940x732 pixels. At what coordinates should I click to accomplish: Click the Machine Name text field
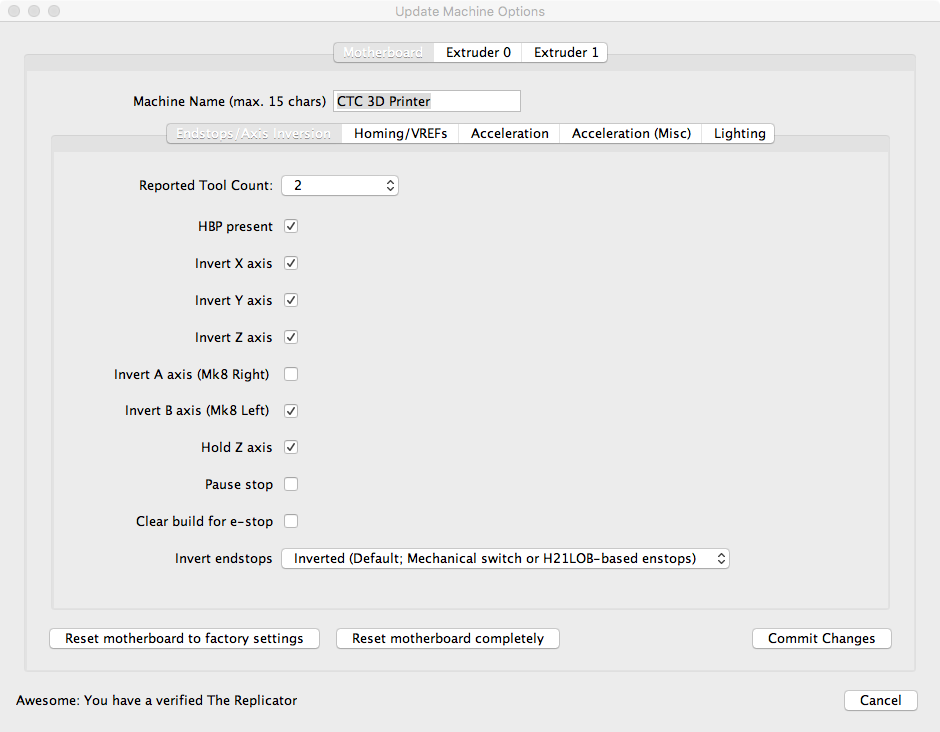(x=427, y=101)
